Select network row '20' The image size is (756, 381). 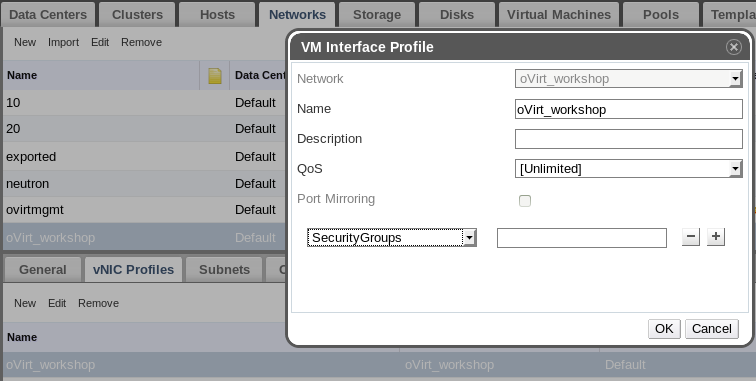pos(145,129)
